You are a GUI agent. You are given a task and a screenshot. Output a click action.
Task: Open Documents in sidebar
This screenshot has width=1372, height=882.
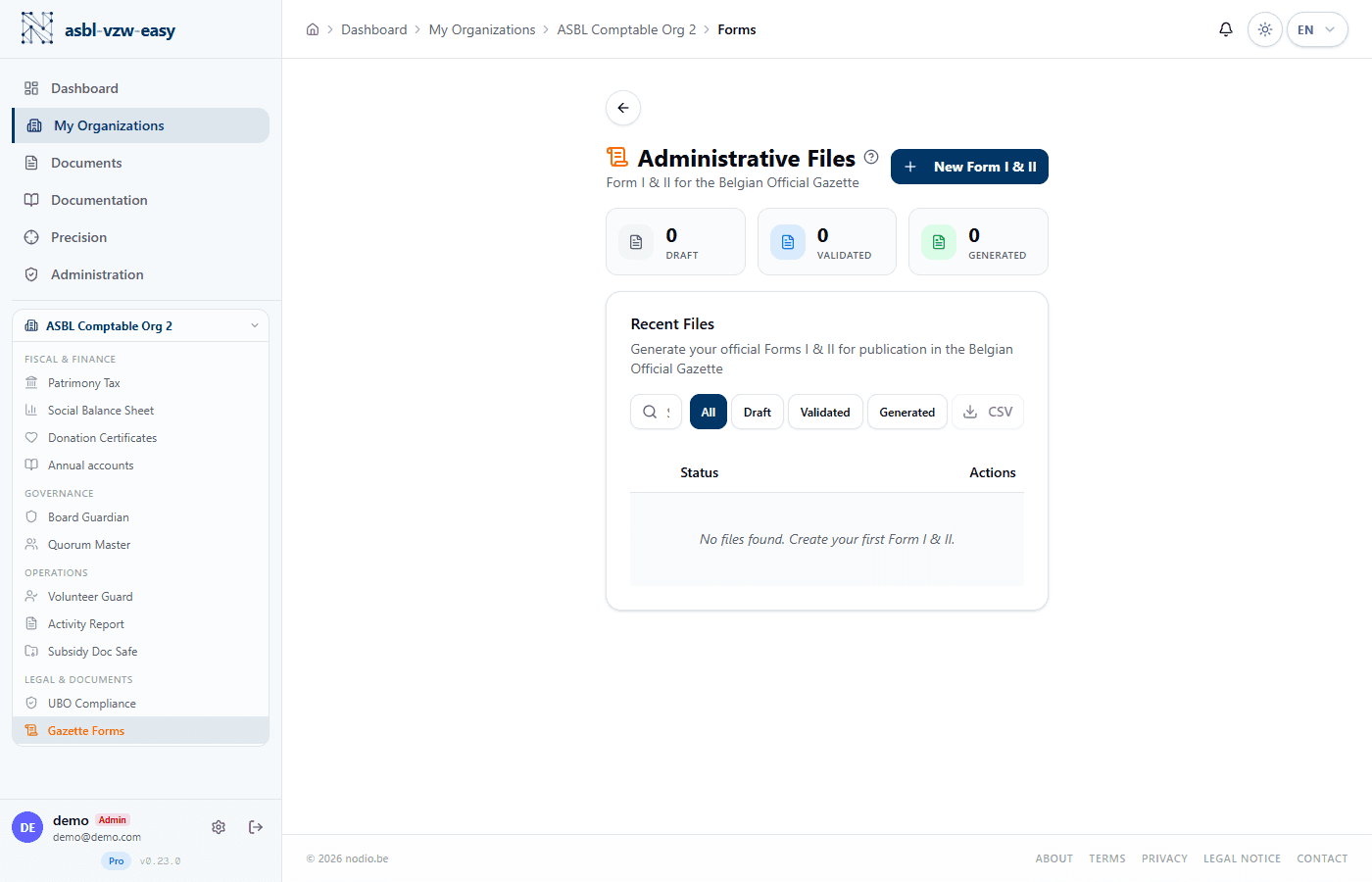[x=141, y=163]
